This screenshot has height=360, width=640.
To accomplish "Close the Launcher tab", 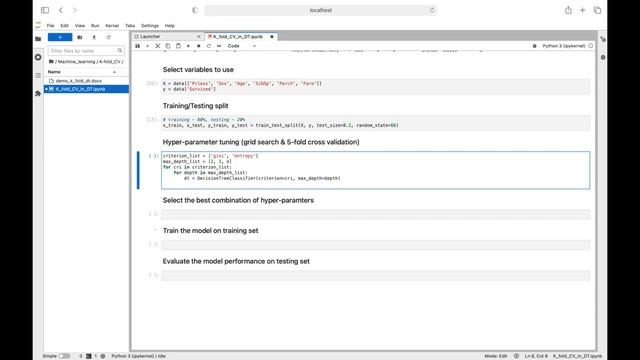I will pyautogui.click(x=199, y=37).
